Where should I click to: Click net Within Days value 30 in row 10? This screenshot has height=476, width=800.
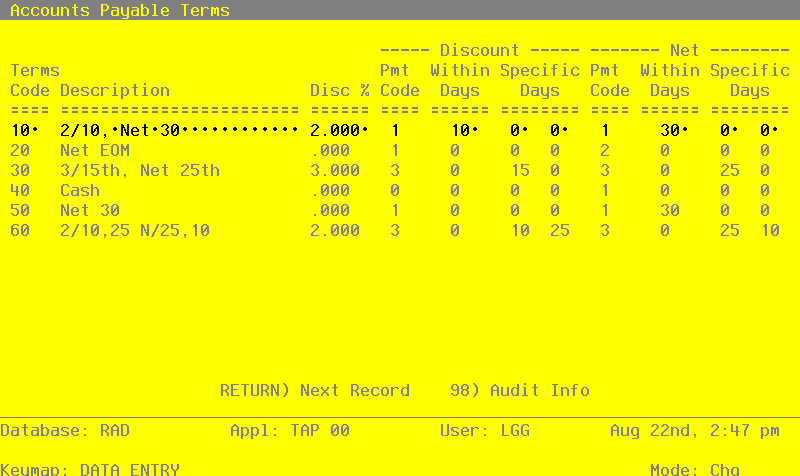tap(674, 130)
